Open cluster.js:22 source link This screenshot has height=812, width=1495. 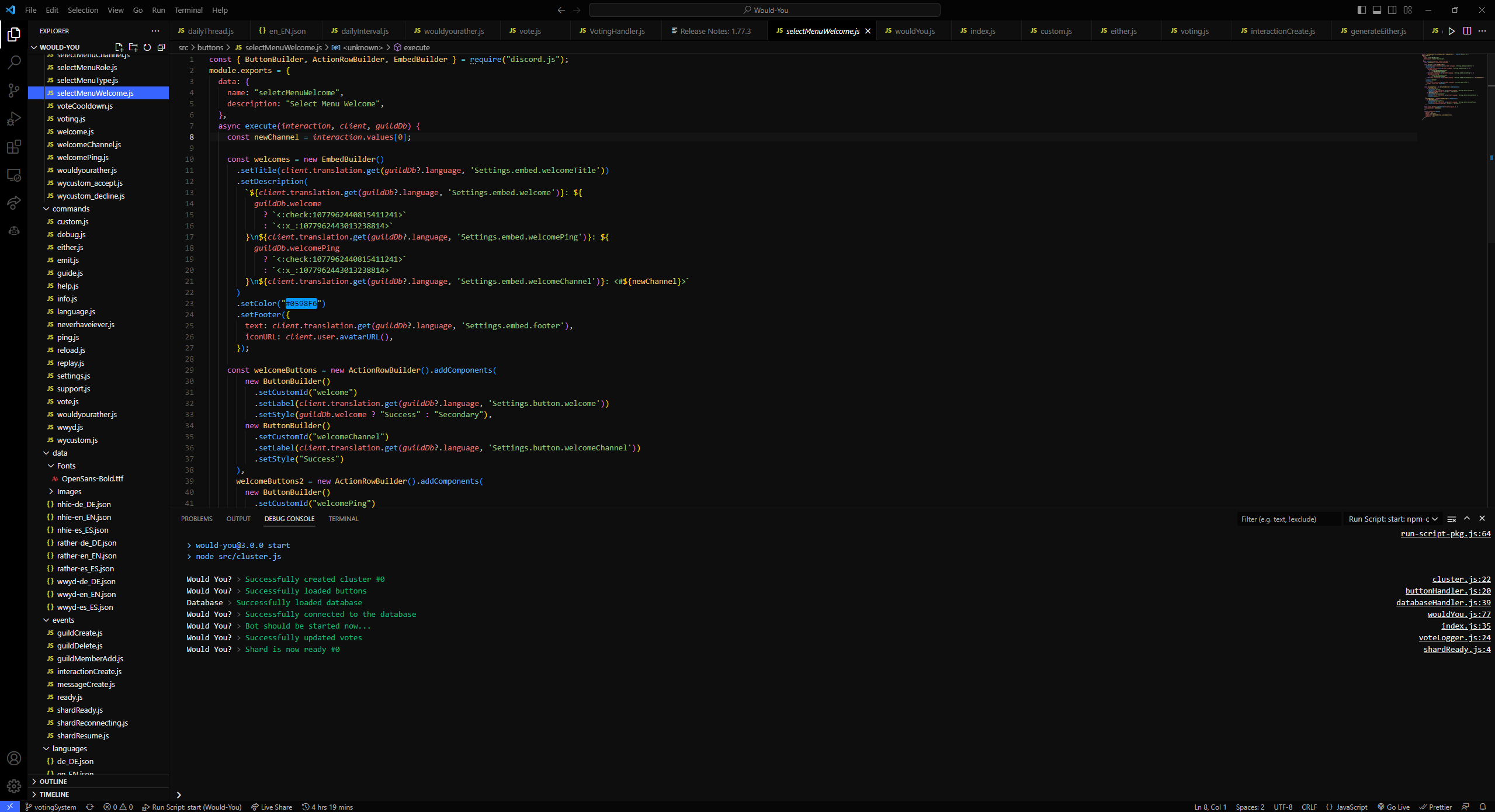1461,579
